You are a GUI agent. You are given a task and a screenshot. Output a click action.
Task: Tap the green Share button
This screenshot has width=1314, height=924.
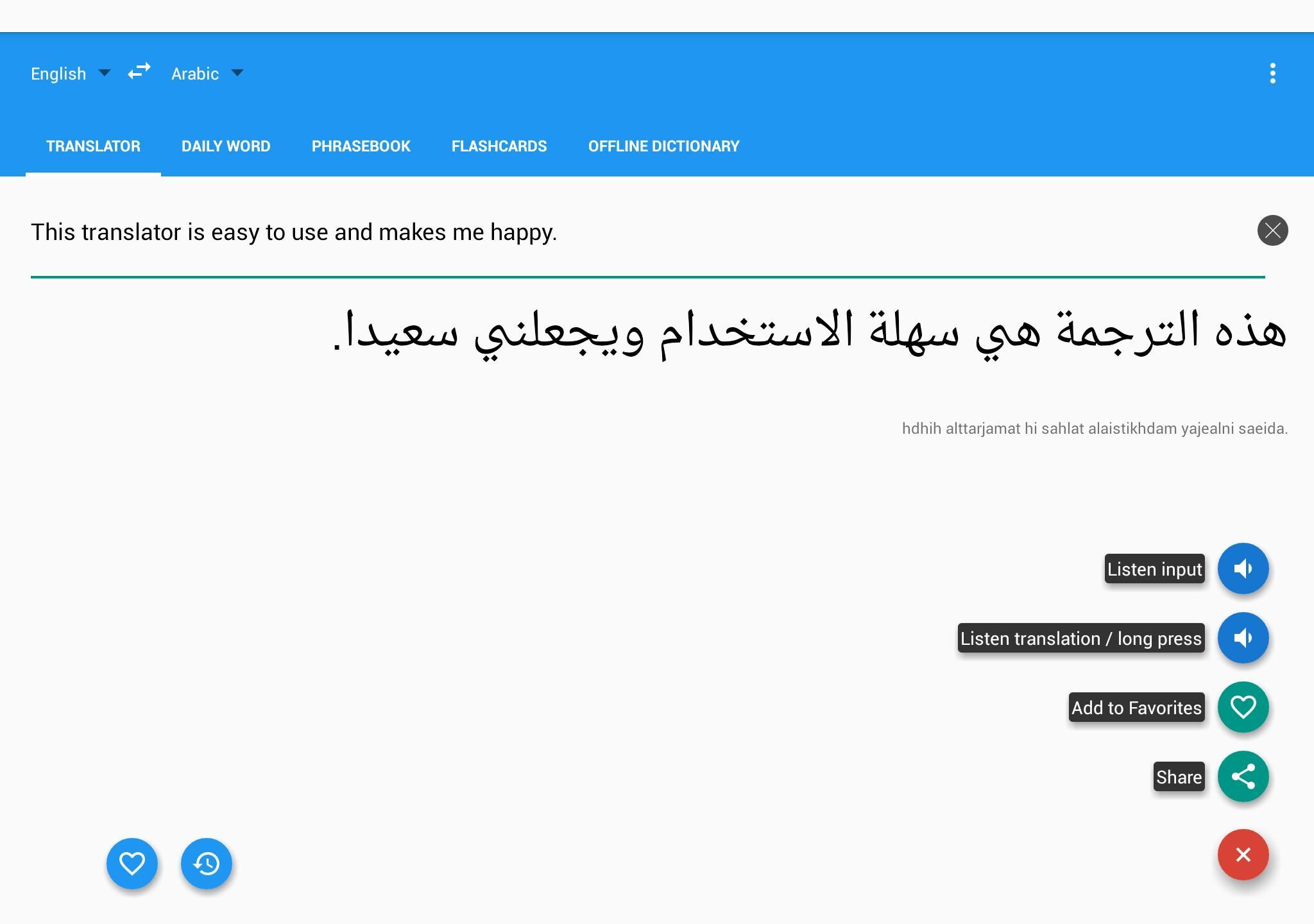(1243, 776)
